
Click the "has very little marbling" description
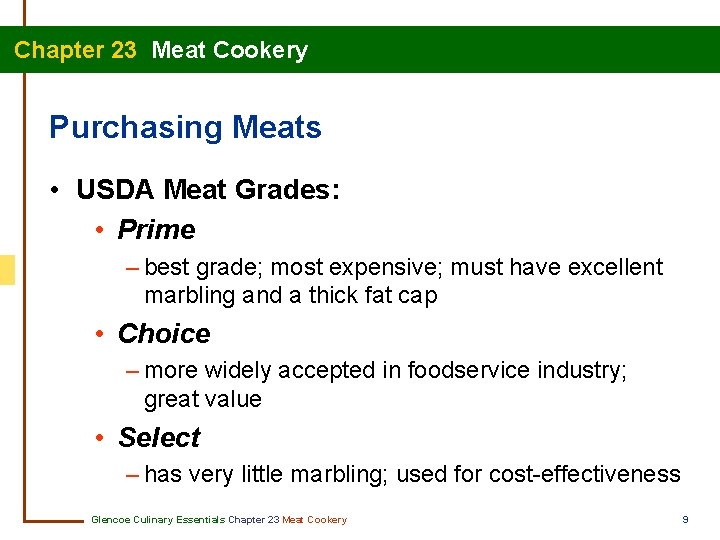point(412,475)
